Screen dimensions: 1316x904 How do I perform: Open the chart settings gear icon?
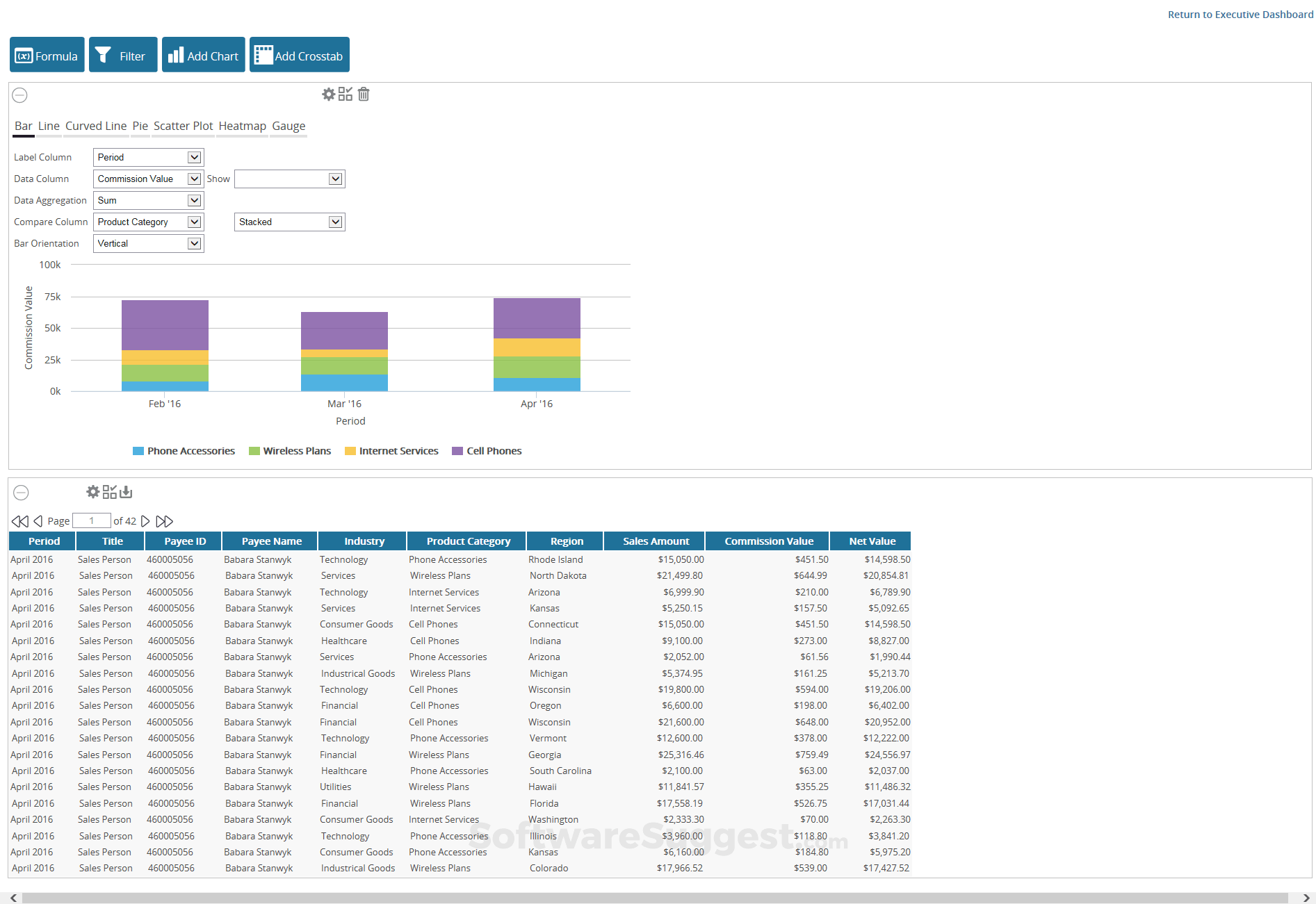tap(328, 94)
